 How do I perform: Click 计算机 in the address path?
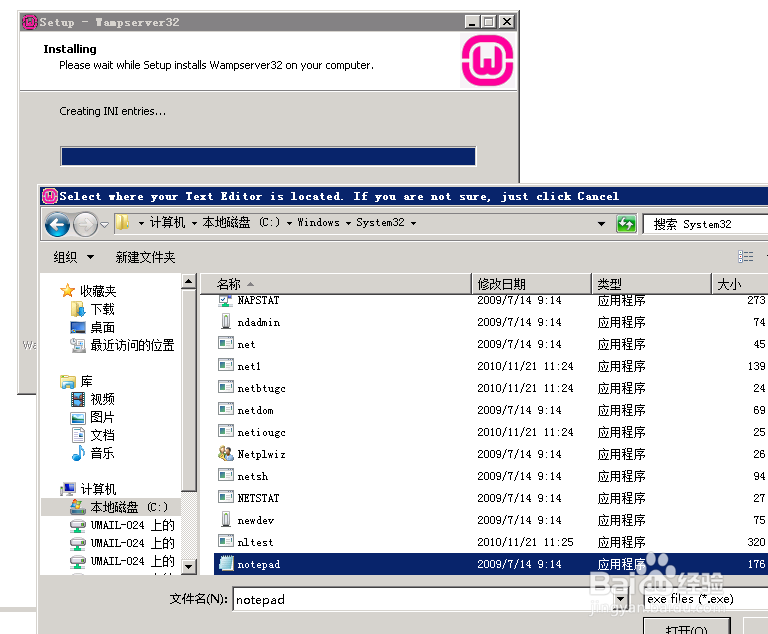pos(168,223)
